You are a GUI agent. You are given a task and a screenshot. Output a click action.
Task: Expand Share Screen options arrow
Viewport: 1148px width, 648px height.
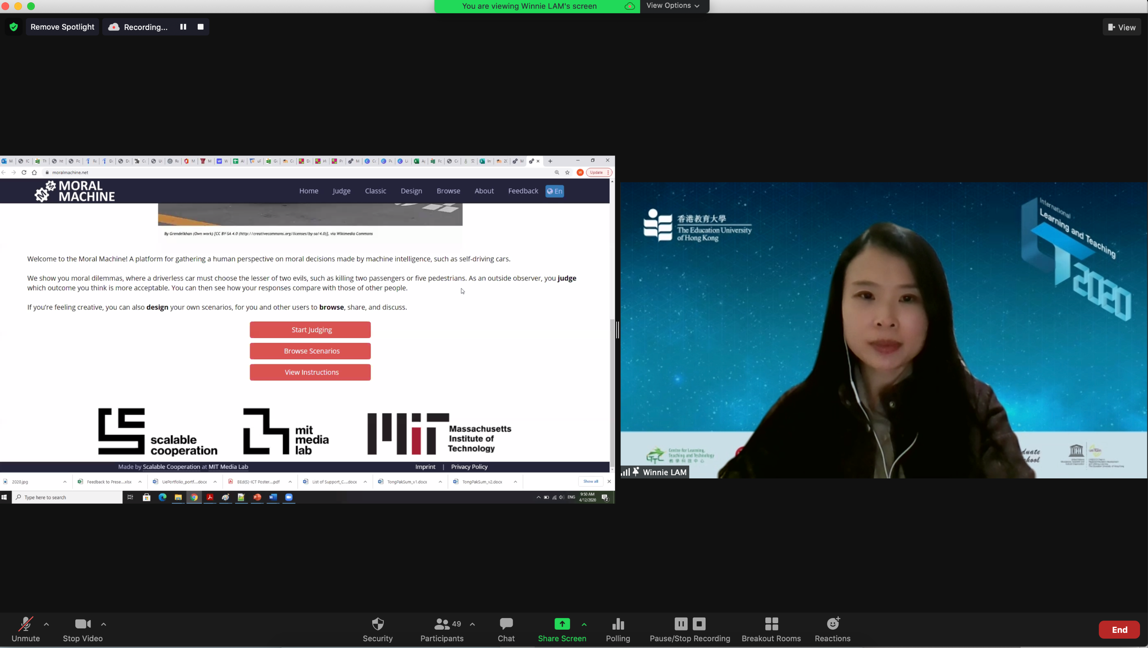584,625
